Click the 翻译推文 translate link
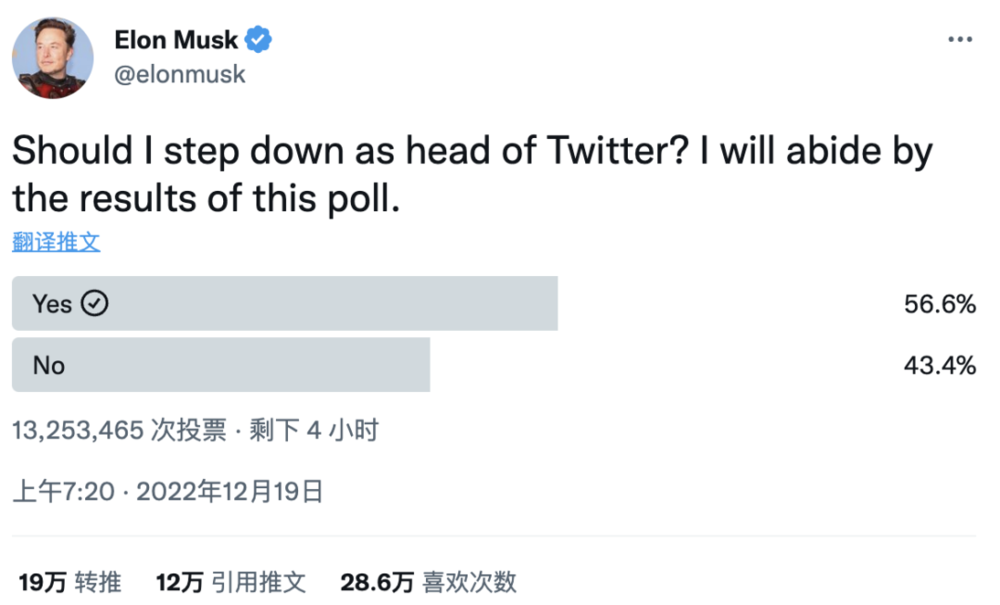The image size is (1000, 605). (x=56, y=242)
